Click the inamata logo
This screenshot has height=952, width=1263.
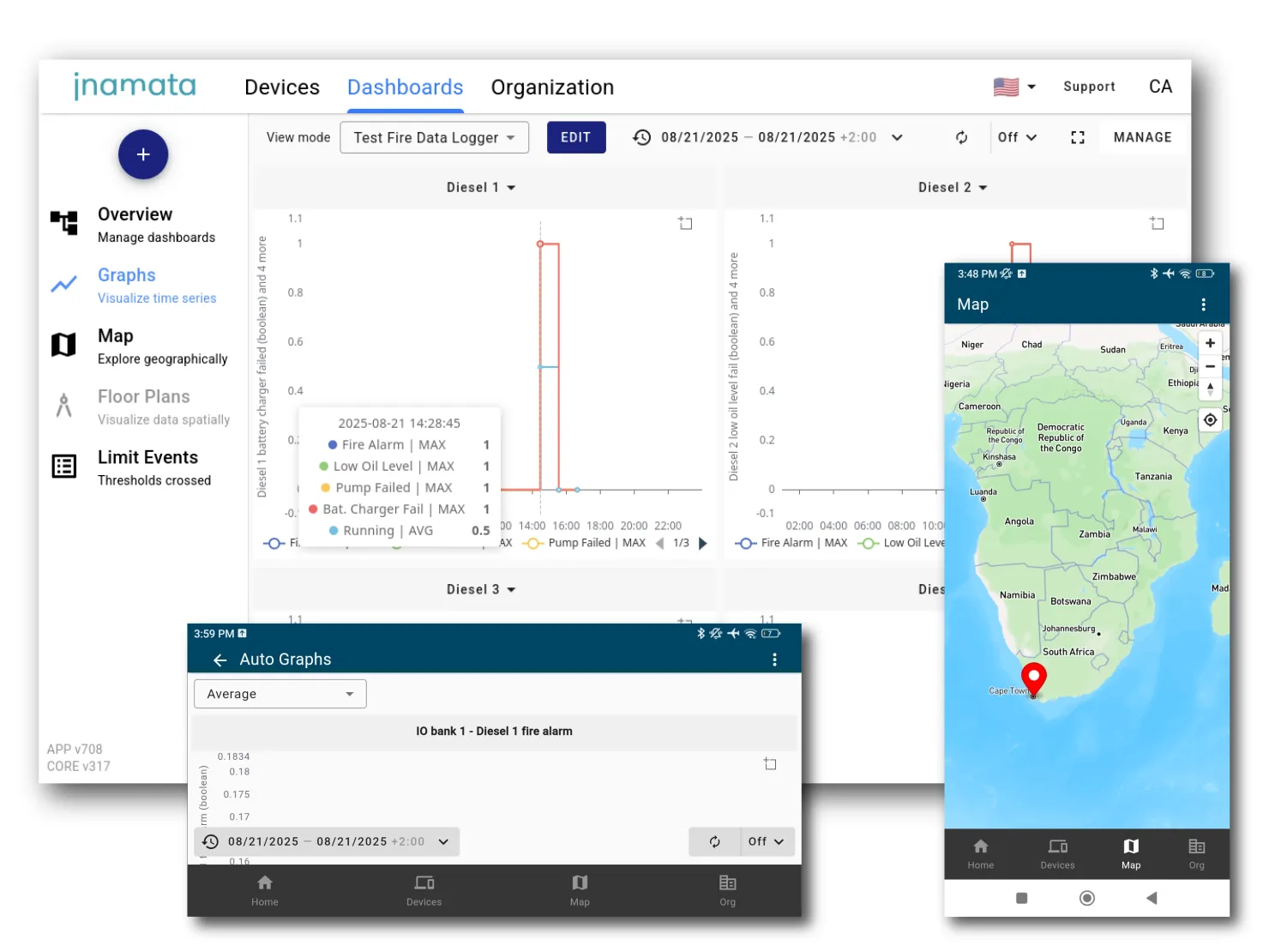[x=135, y=86]
